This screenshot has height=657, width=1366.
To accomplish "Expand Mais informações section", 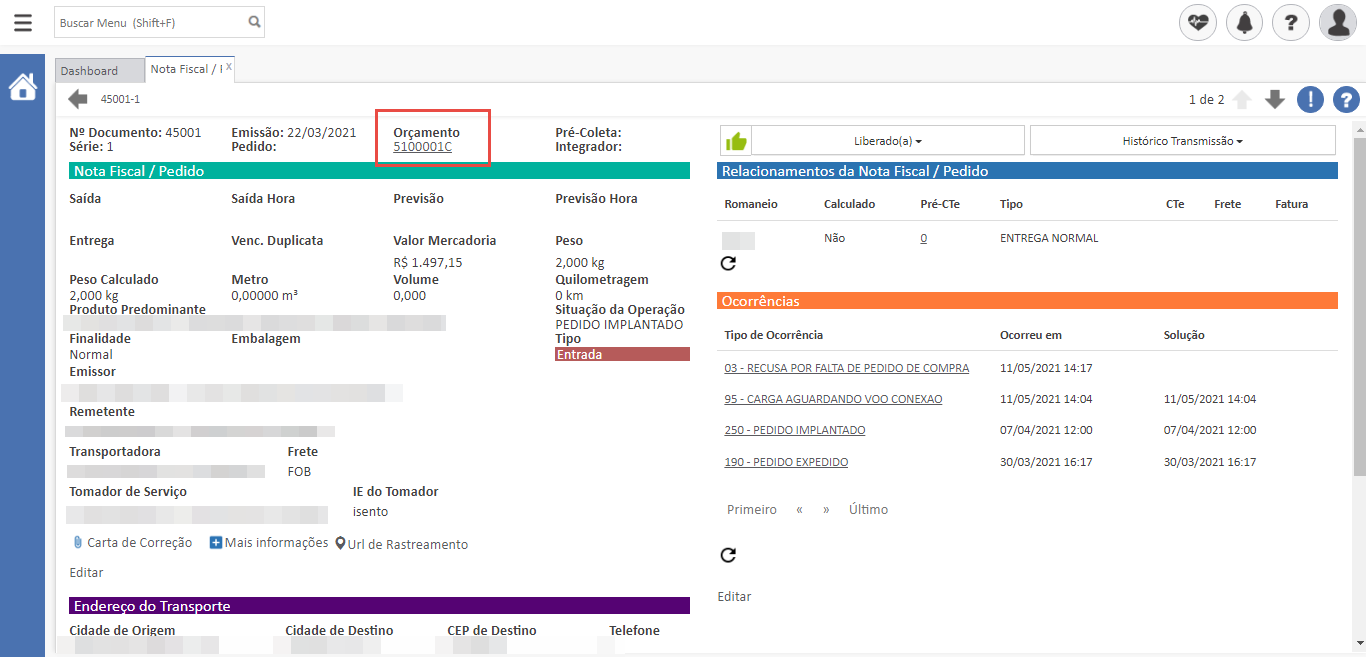I will (268, 543).
